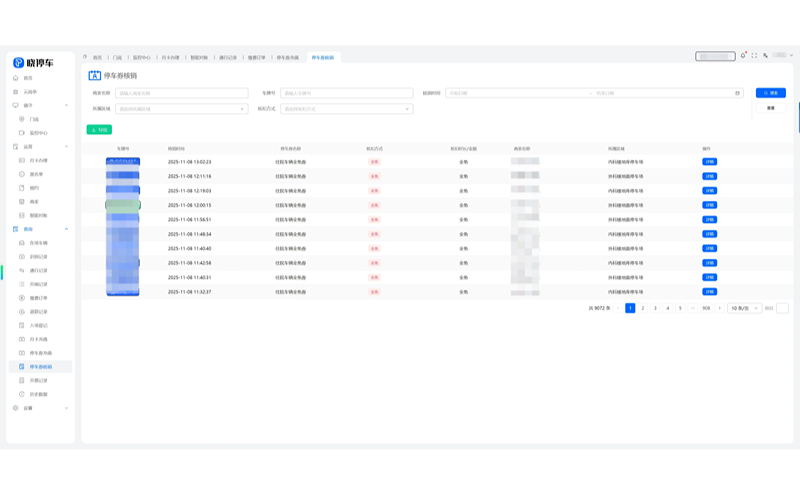Click the blue 搜索 search button
This screenshot has width=800, height=495.
click(x=770, y=93)
